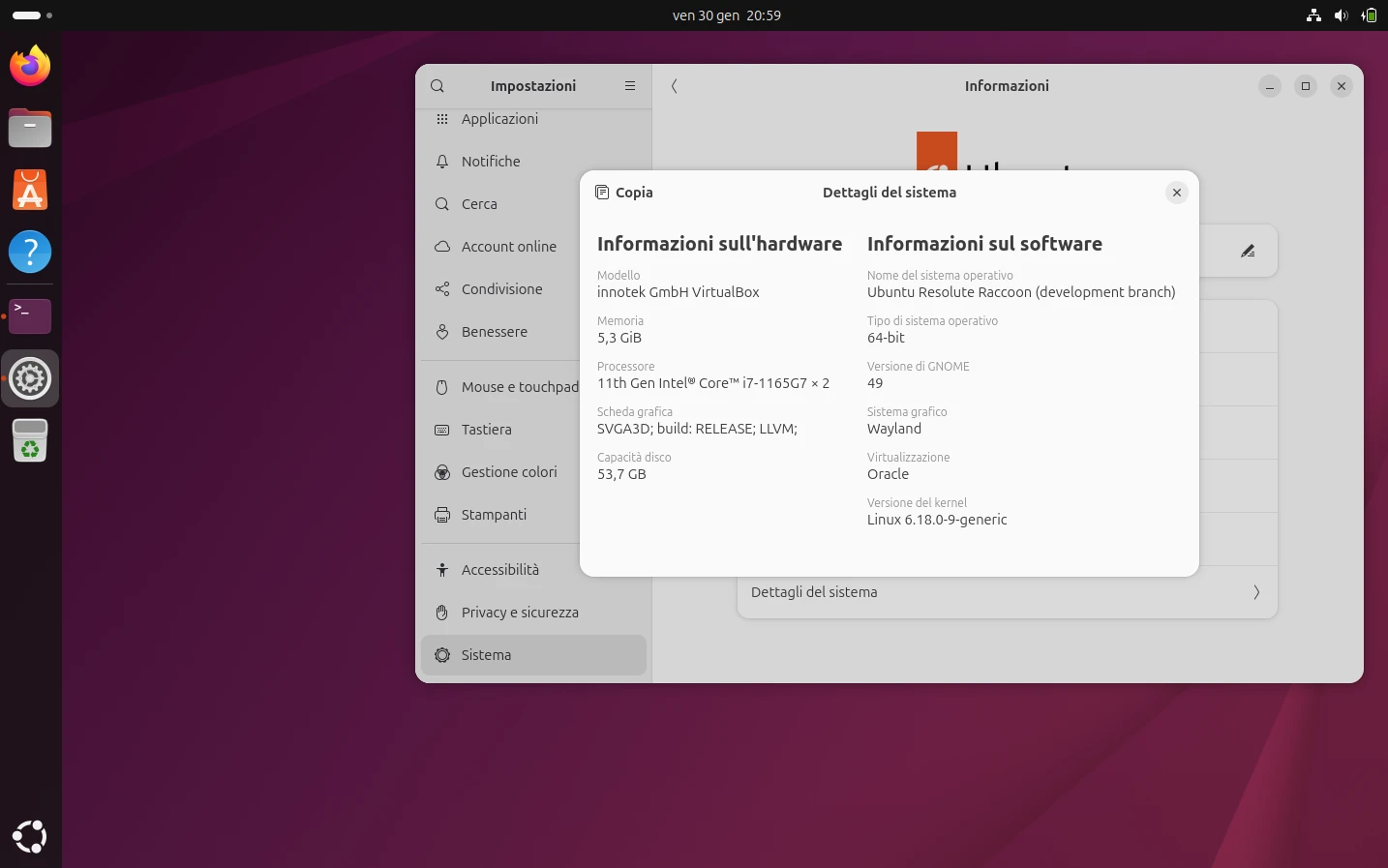This screenshot has width=1388, height=868.
Task: Click the Benessere icon in the sidebar
Action: point(442,332)
